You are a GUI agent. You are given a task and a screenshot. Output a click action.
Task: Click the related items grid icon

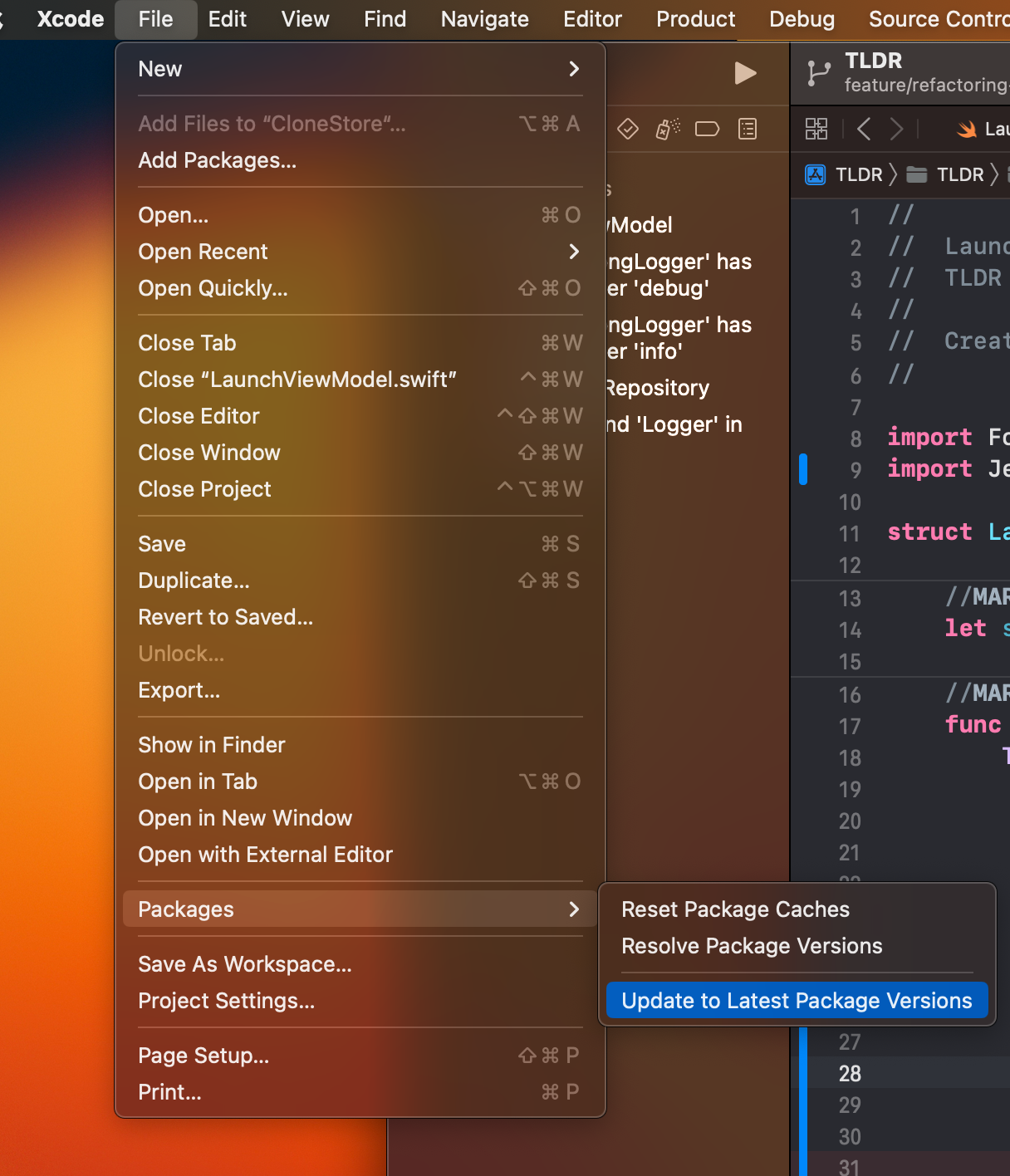click(x=816, y=129)
